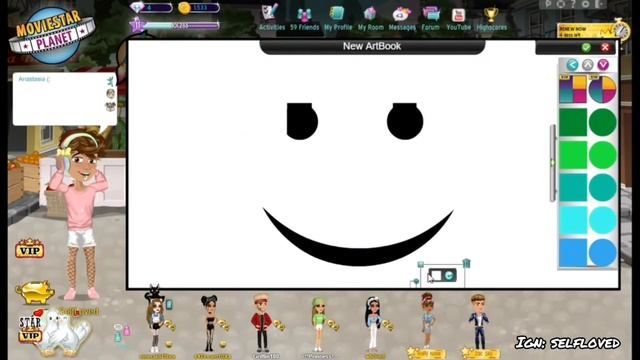Select the bright green square shape
The image size is (640, 360).
coord(573,155)
